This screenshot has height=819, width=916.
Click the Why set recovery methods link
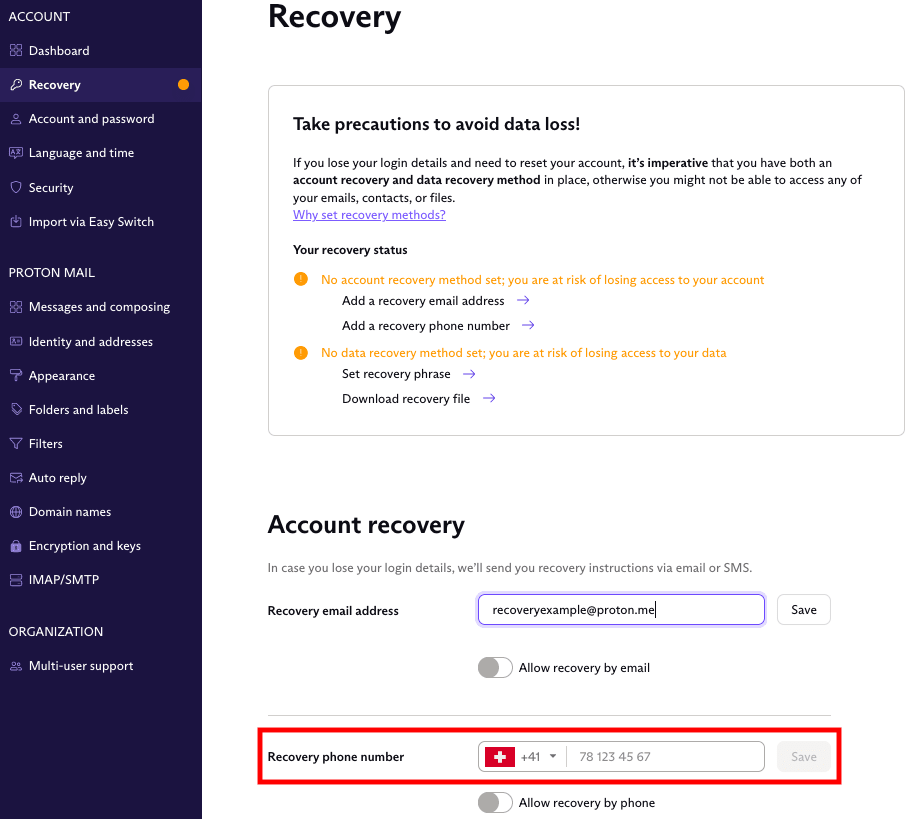(x=369, y=214)
